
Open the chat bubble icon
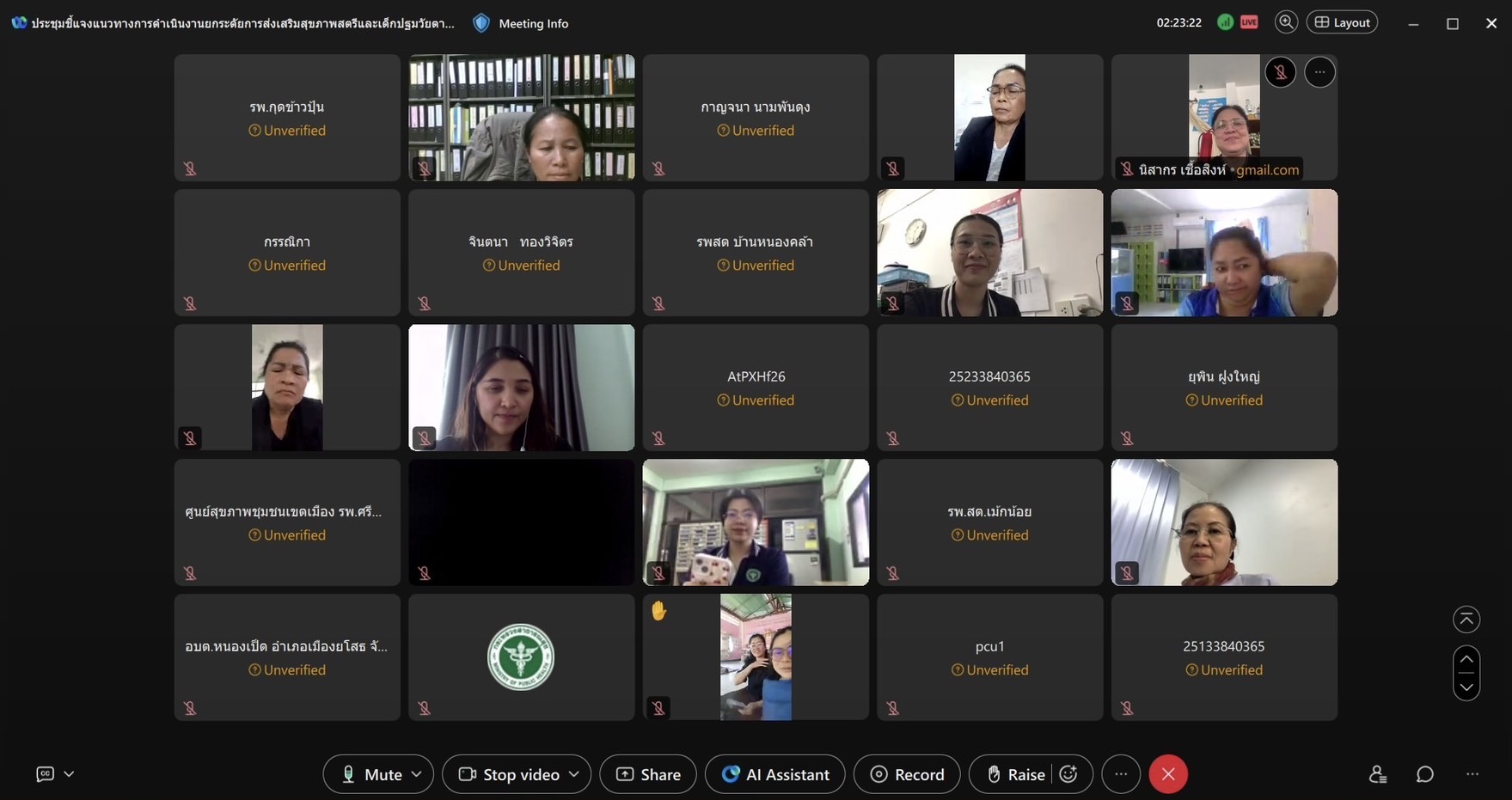click(1424, 774)
